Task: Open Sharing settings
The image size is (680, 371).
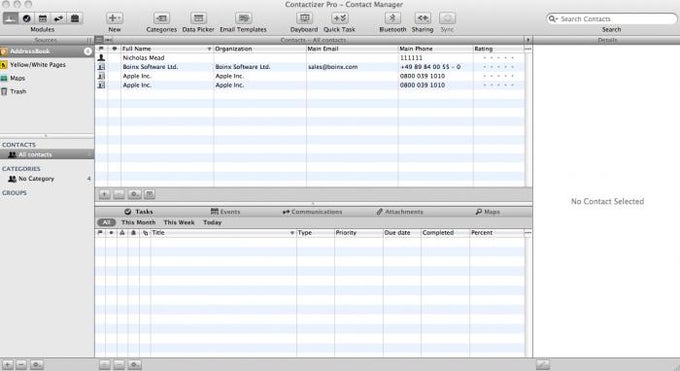Action: 422,18
